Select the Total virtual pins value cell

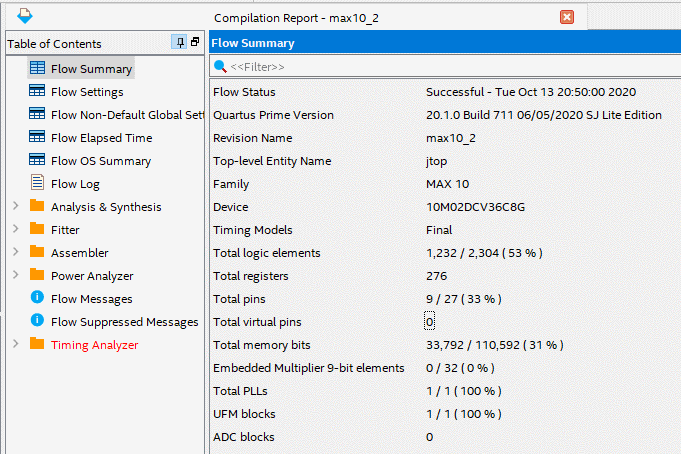(x=429, y=322)
